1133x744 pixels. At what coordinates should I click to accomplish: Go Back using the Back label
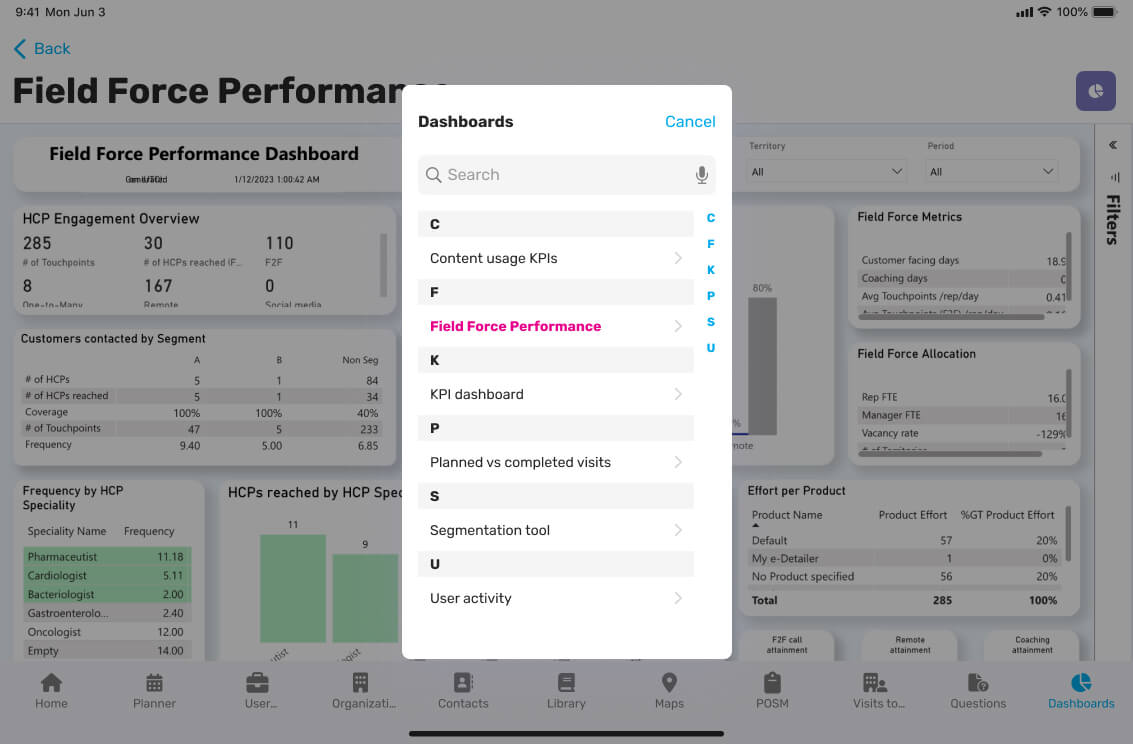[52, 48]
